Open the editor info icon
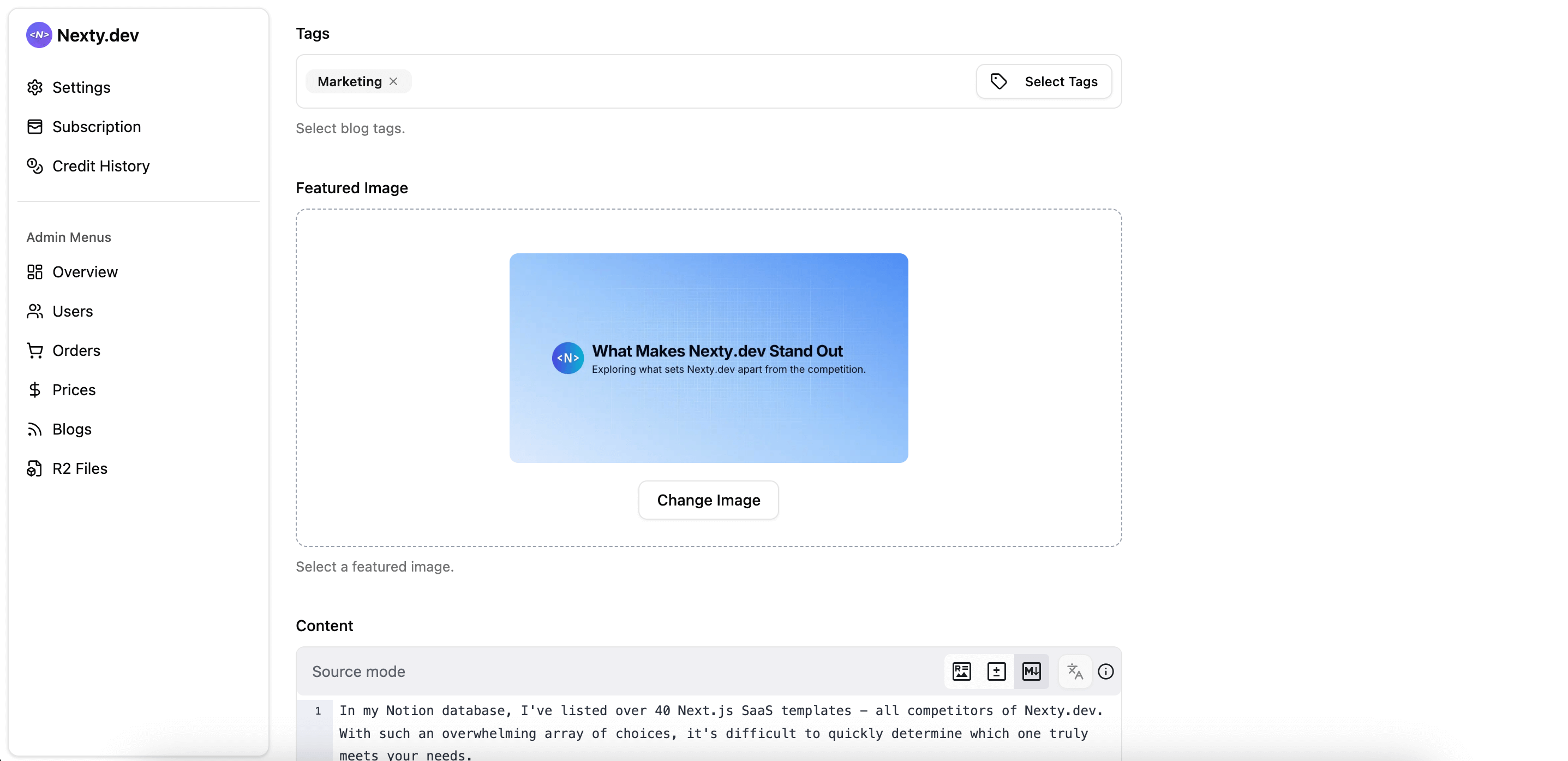Image resolution: width=1568 pixels, height=761 pixels. coord(1105,671)
